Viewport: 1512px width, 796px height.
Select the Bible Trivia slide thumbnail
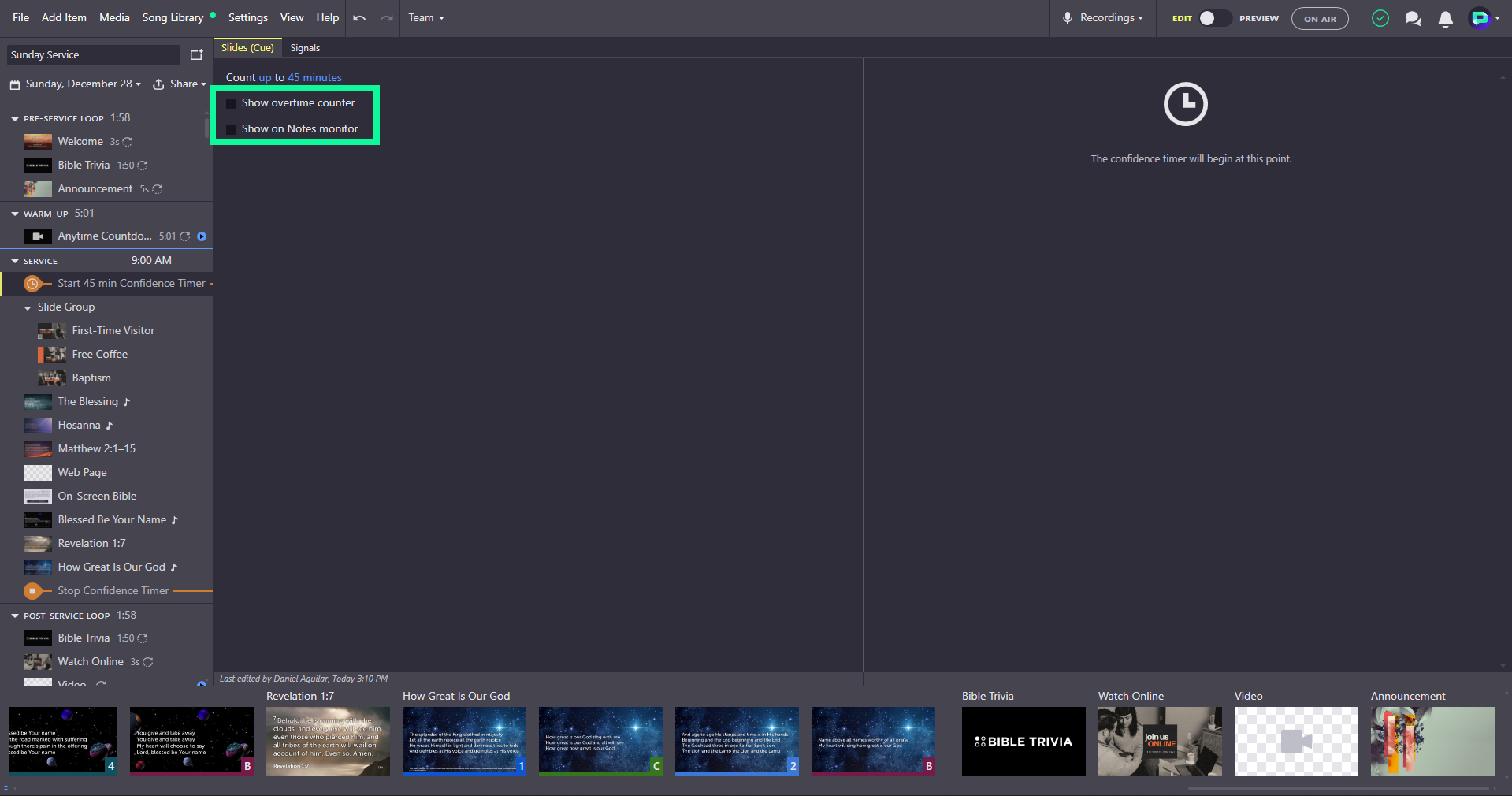coord(1023,742)
